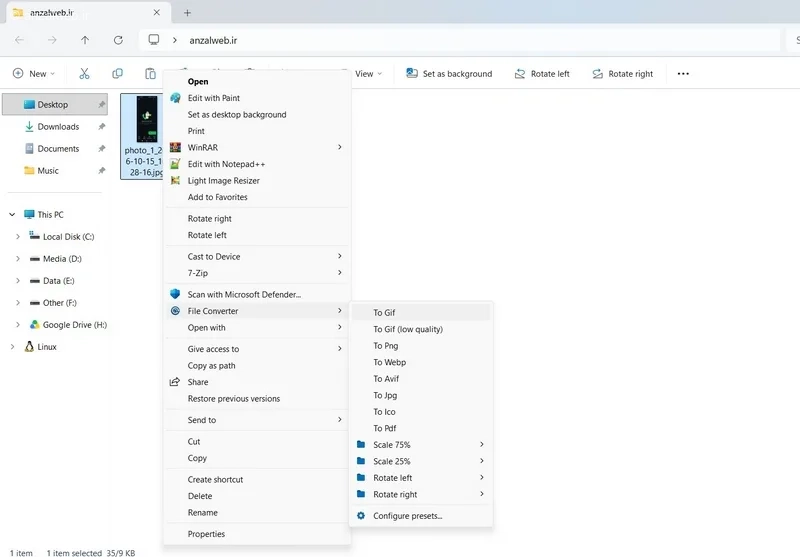This screenshot has width=800, height=557.
Task: Open the New dropdown button
Action: pos(33,73)
